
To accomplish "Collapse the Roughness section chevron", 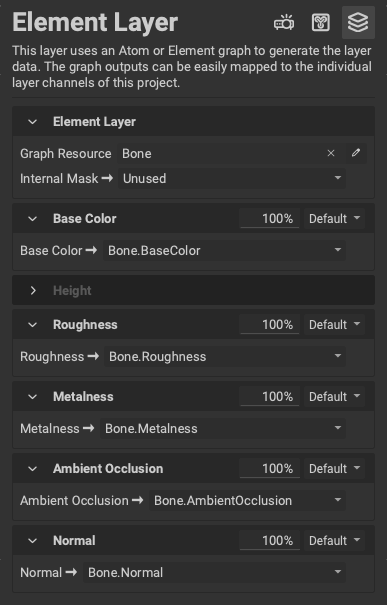I will point(33,325).
